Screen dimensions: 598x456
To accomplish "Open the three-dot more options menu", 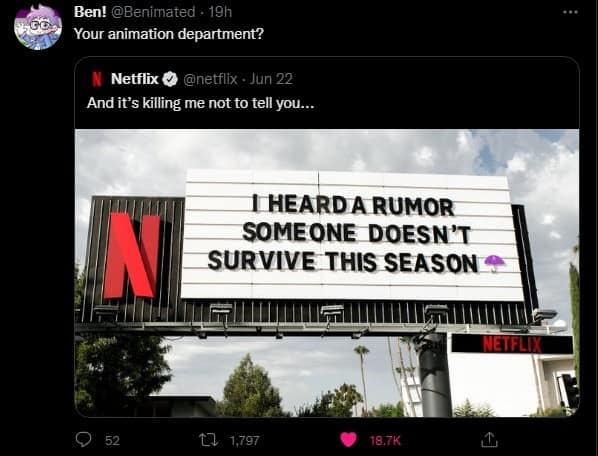I will coord(570,12).
